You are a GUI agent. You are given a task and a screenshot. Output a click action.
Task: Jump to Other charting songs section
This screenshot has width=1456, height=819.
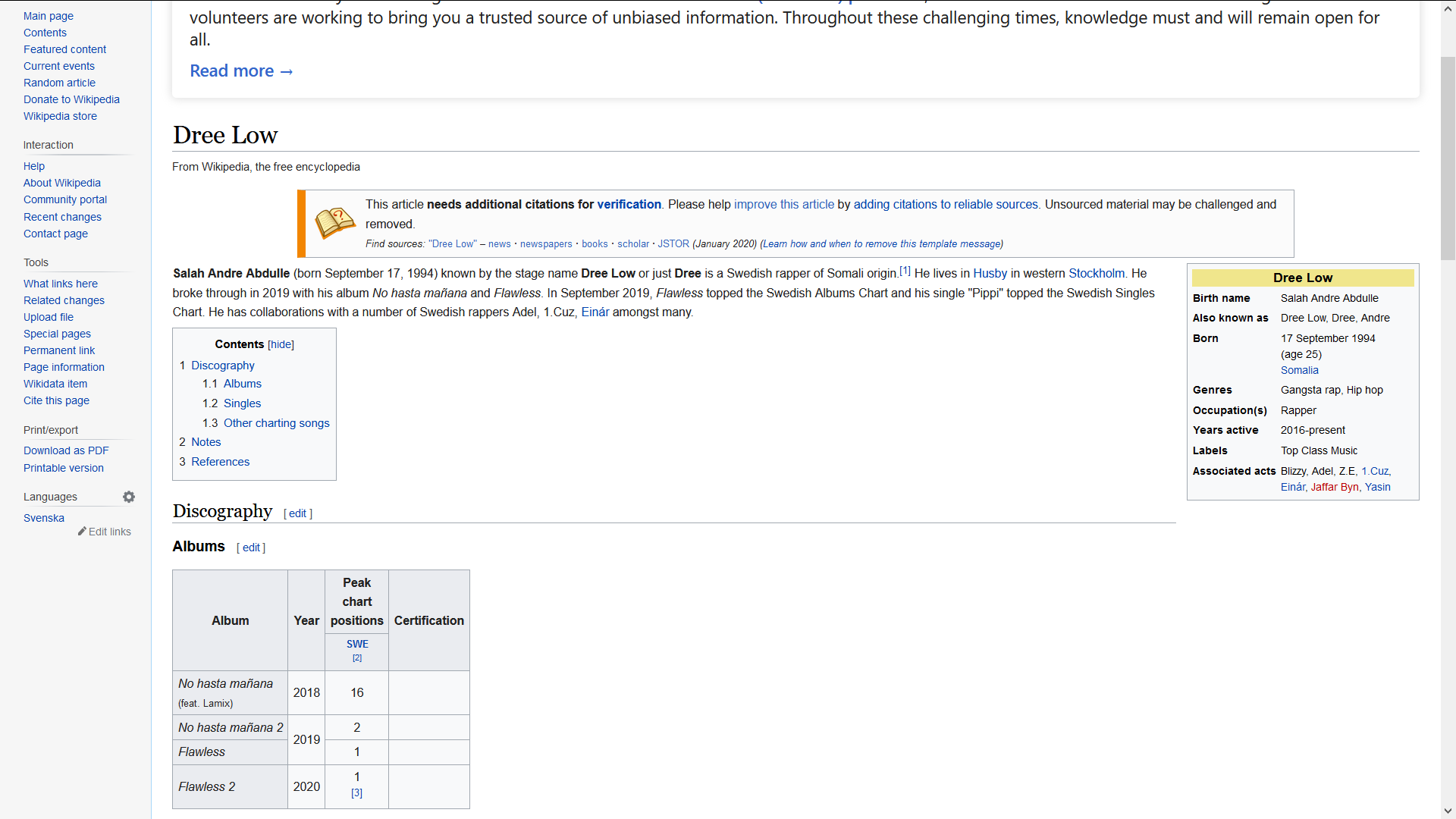point(277,423)
